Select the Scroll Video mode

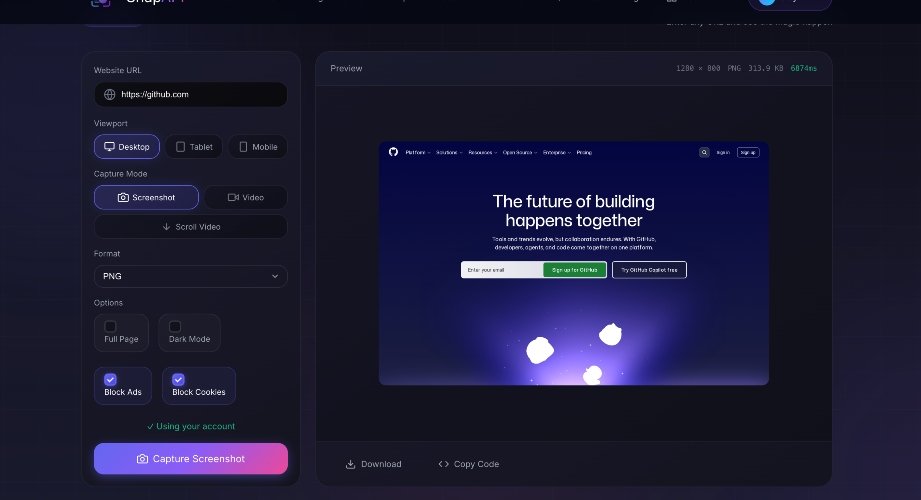(x=191, y=227)
